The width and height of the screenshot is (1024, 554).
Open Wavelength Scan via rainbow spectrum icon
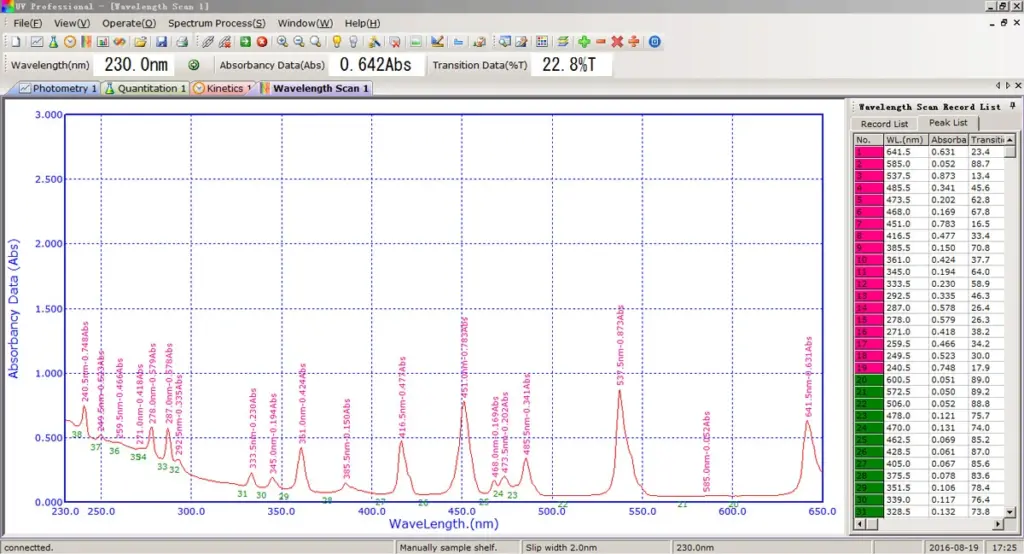(x=86, y=42)
